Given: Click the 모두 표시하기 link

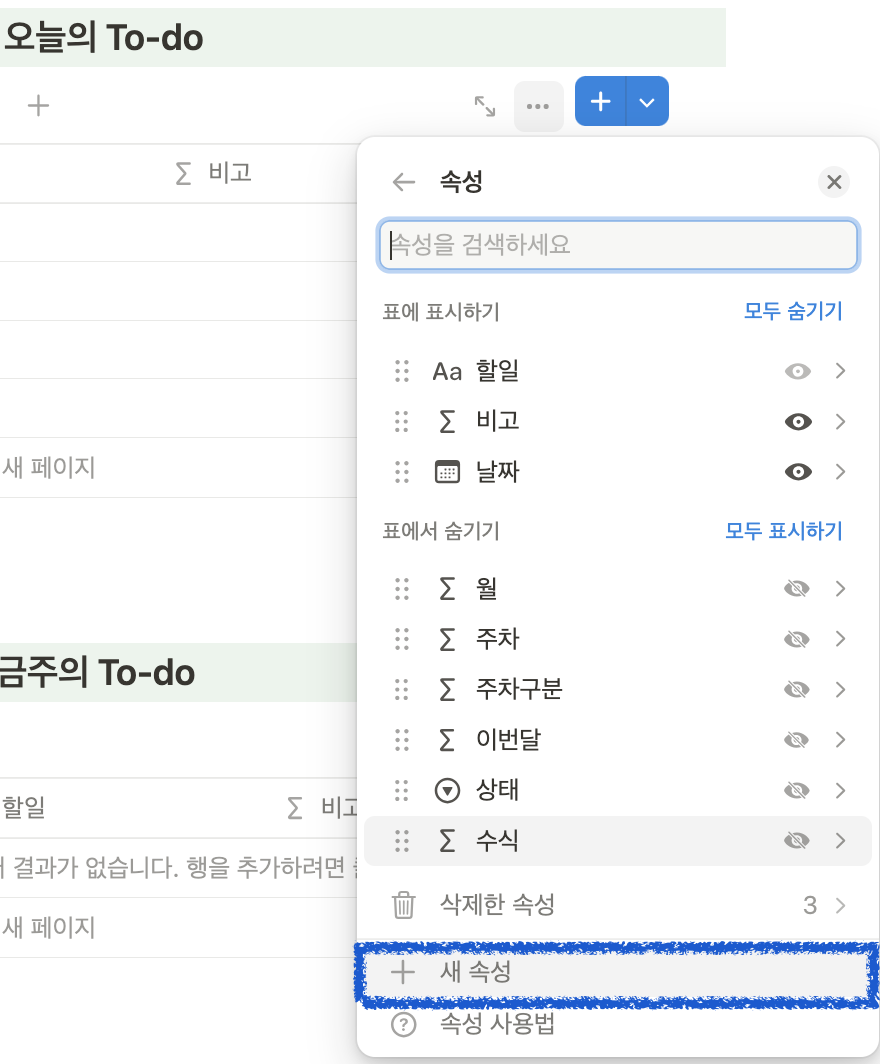Looking at the screenshot, I should click(791, 531).
